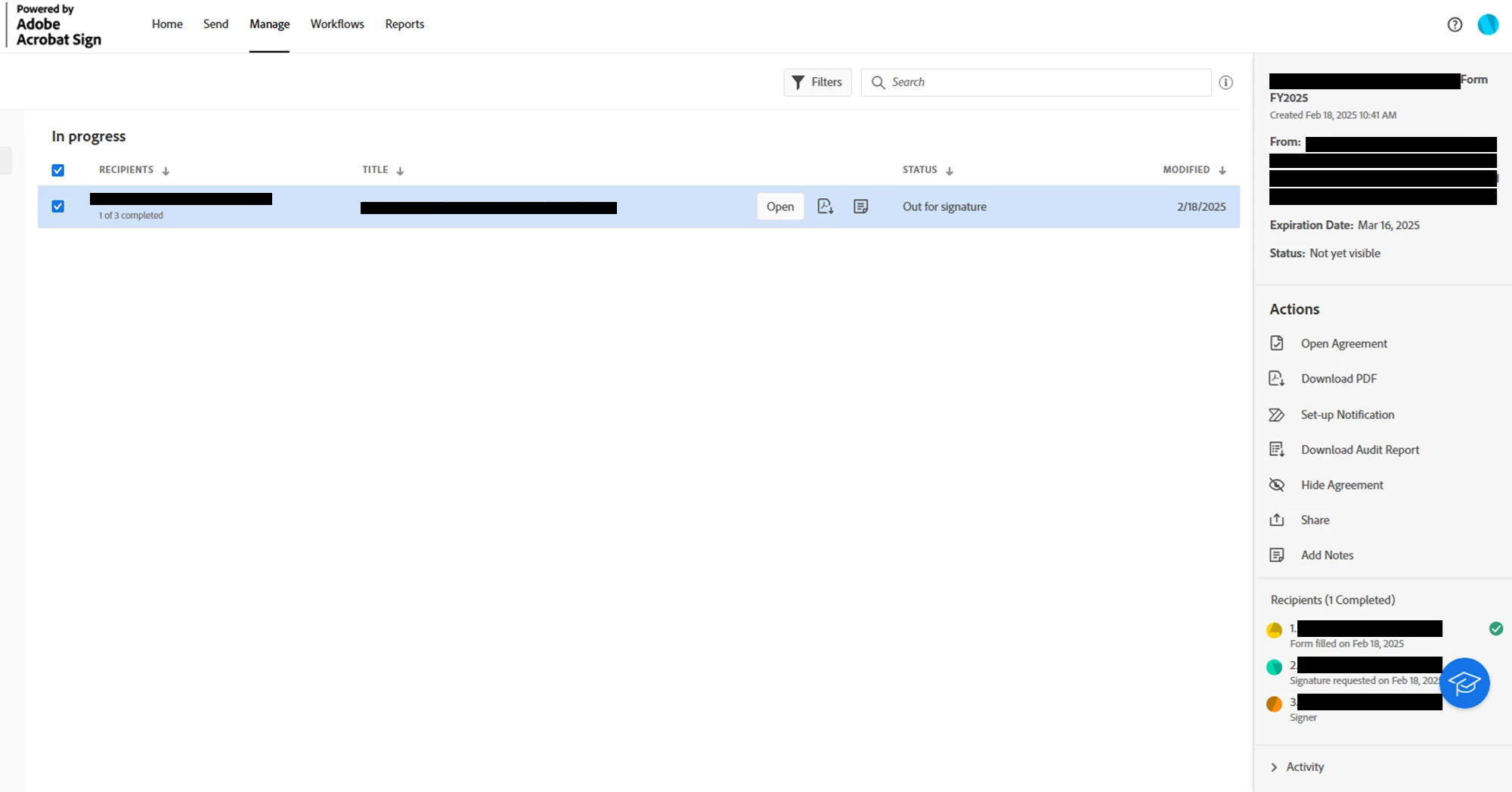The image size is (1512, 792).
Task: Open the user profile avatar
Action: [1488, 24]
